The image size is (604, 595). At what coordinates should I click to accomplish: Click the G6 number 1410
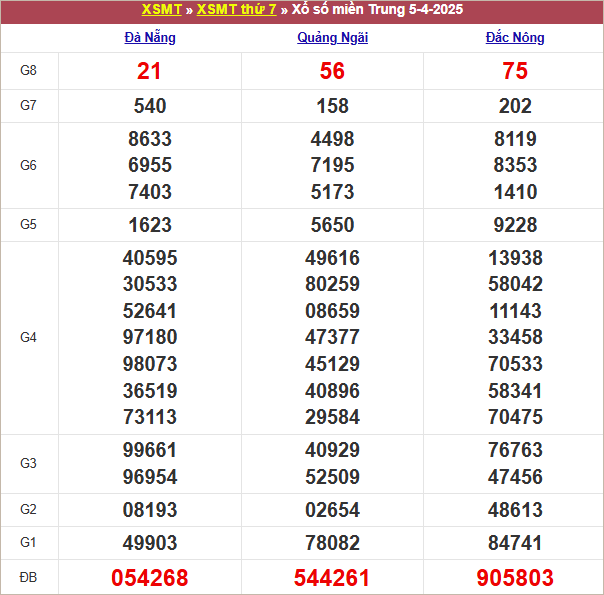[x=515, y=192]
